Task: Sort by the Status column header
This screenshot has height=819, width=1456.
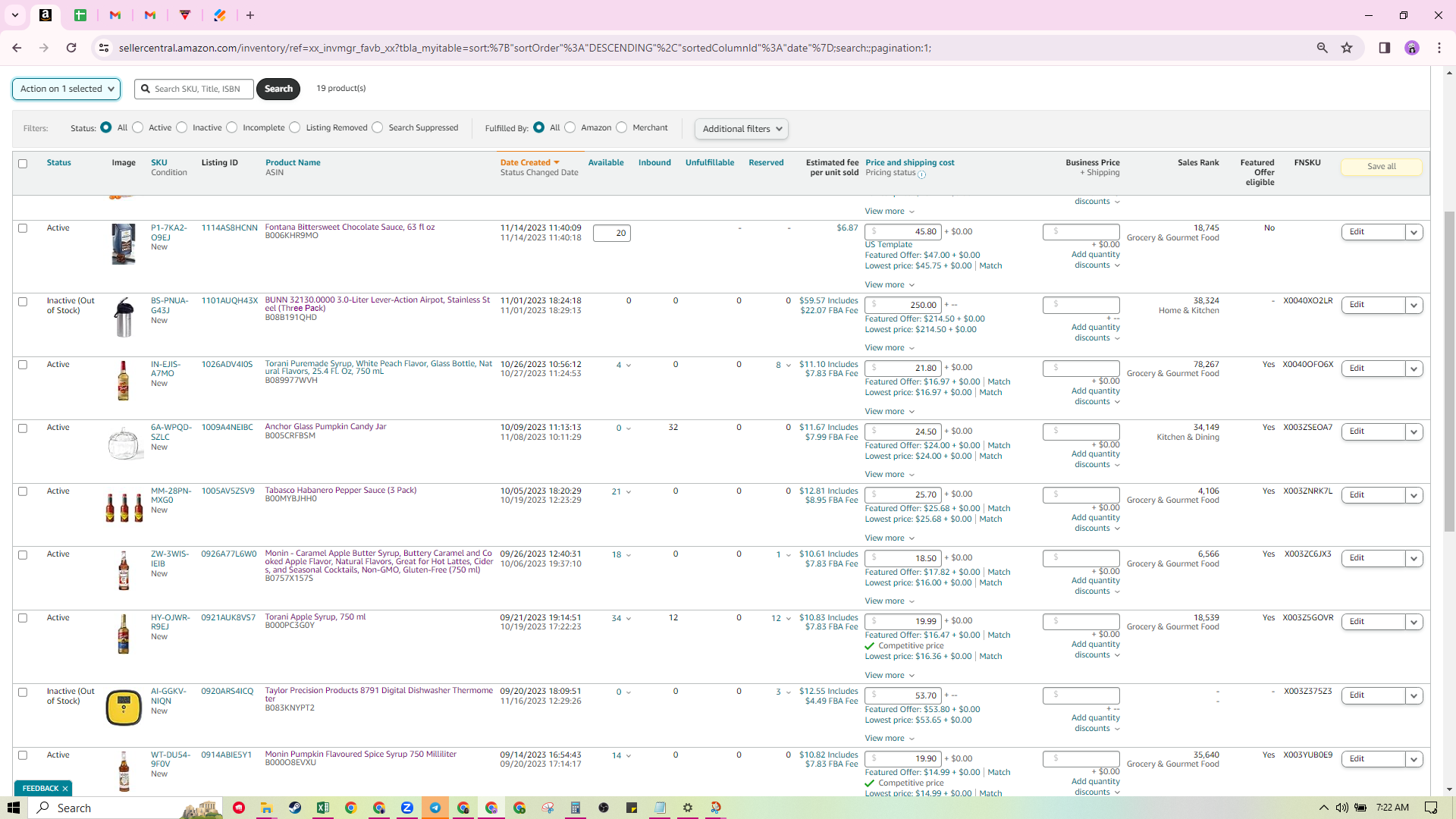Action: [x=59, y=162]
